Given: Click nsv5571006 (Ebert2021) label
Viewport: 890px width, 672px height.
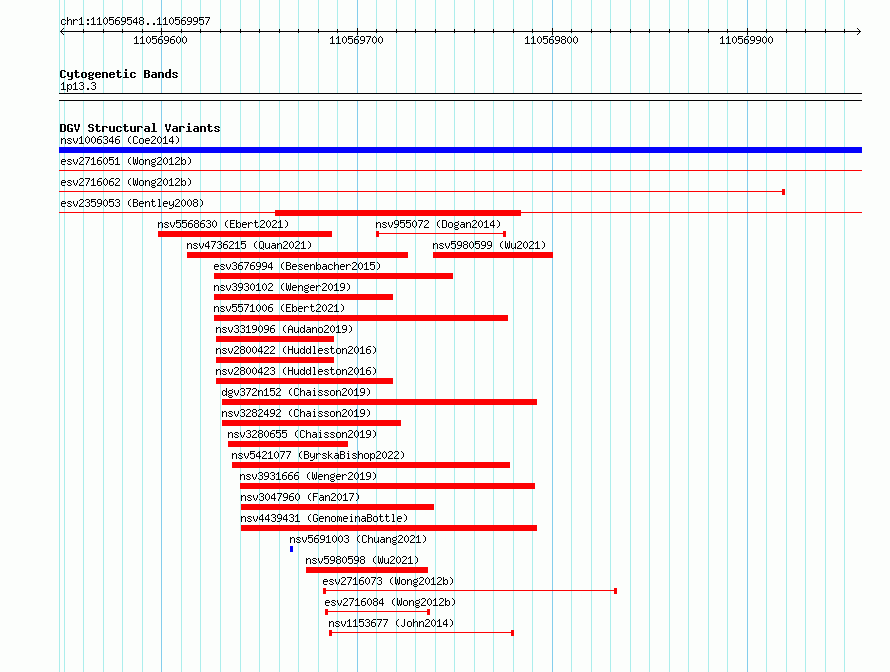Looking at the screenshot, I should 279,308.
